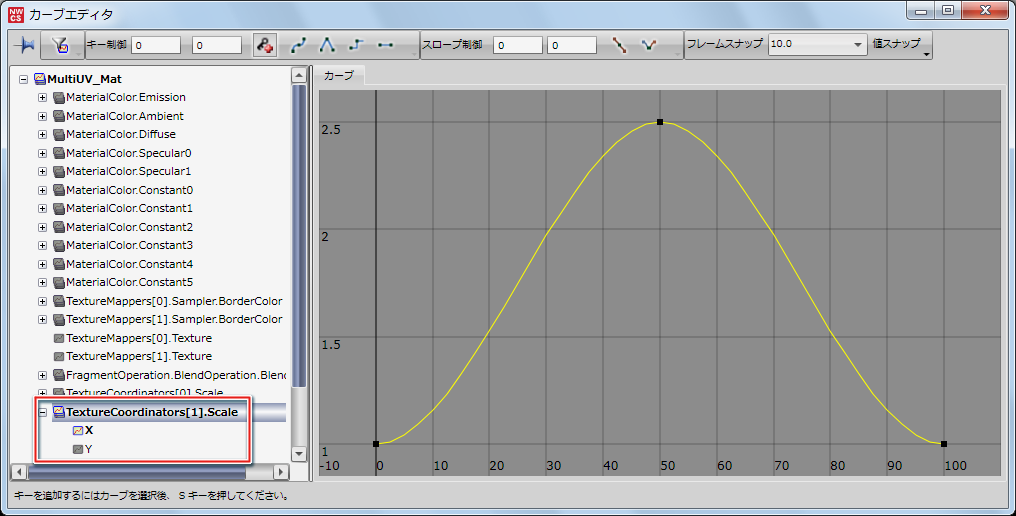Click the pin icon at toolbar start
This screenshot has width=1016, height=516.
click(25, 45)
